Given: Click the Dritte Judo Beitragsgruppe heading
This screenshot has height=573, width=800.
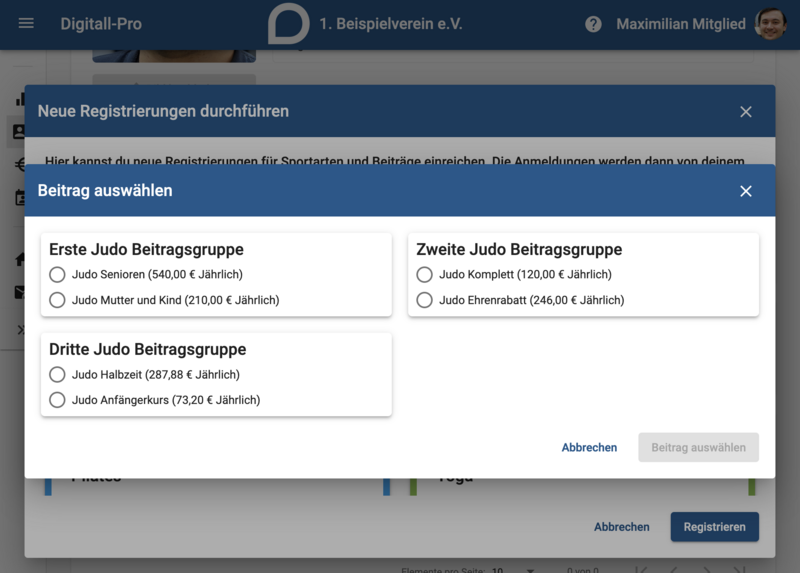Looking at the screenshot, I should tap(147, 350).
